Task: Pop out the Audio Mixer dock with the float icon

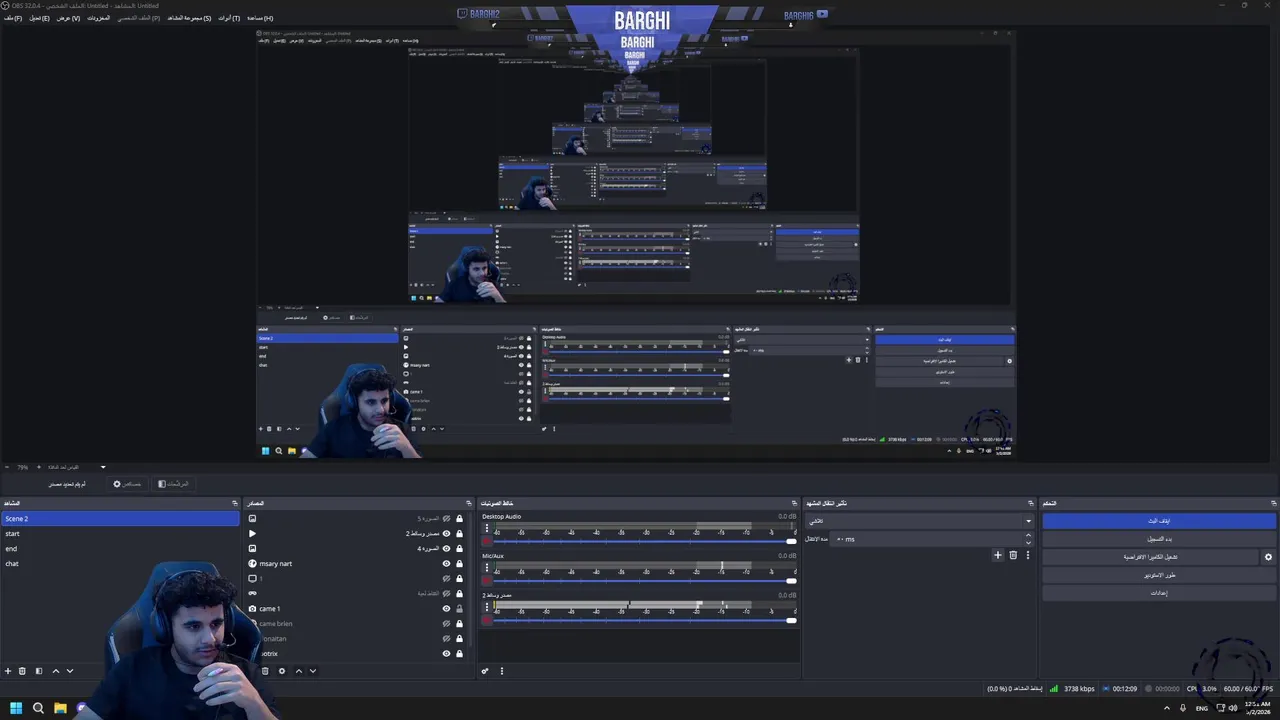Action: pos(796,503)
